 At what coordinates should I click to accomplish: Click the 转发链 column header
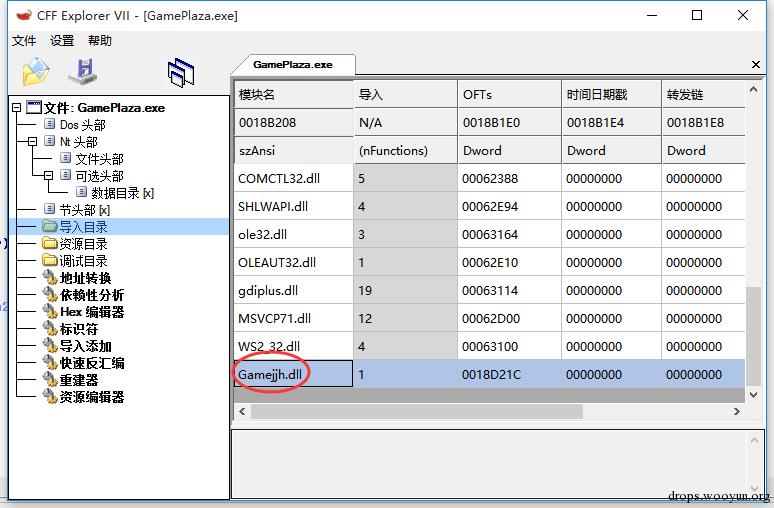703,94
